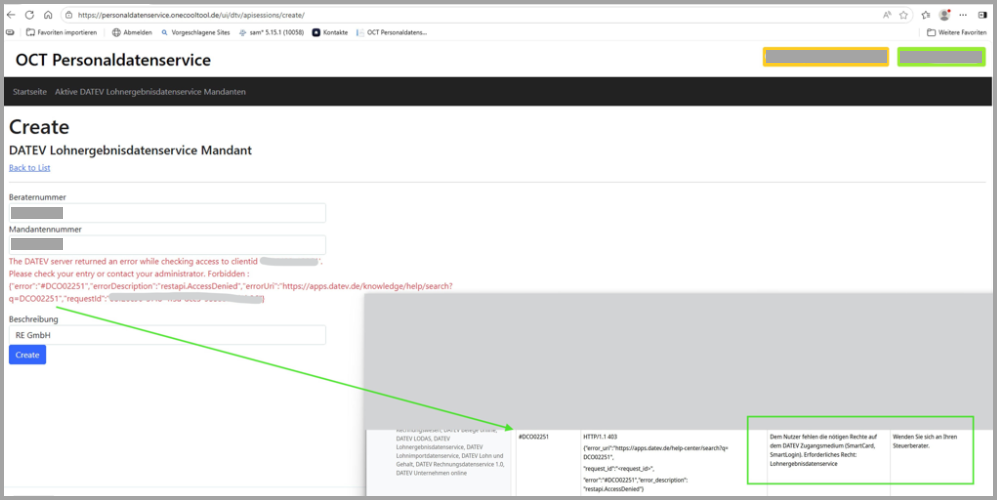Open the browser profile avatar
The image size is (997, 500).
click(946, 15)
